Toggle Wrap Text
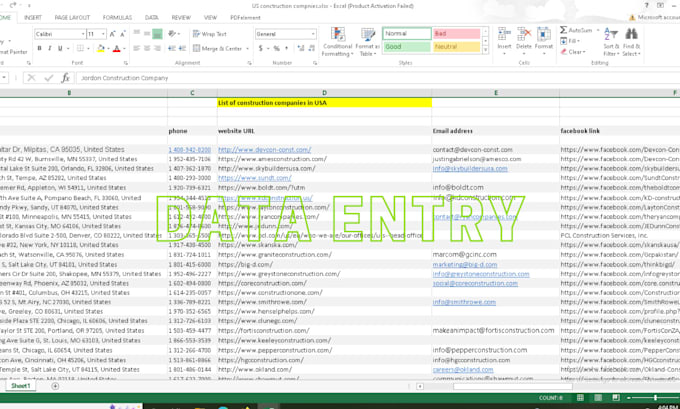The width and height of the screenshot is (680, 409). (209, 34)
